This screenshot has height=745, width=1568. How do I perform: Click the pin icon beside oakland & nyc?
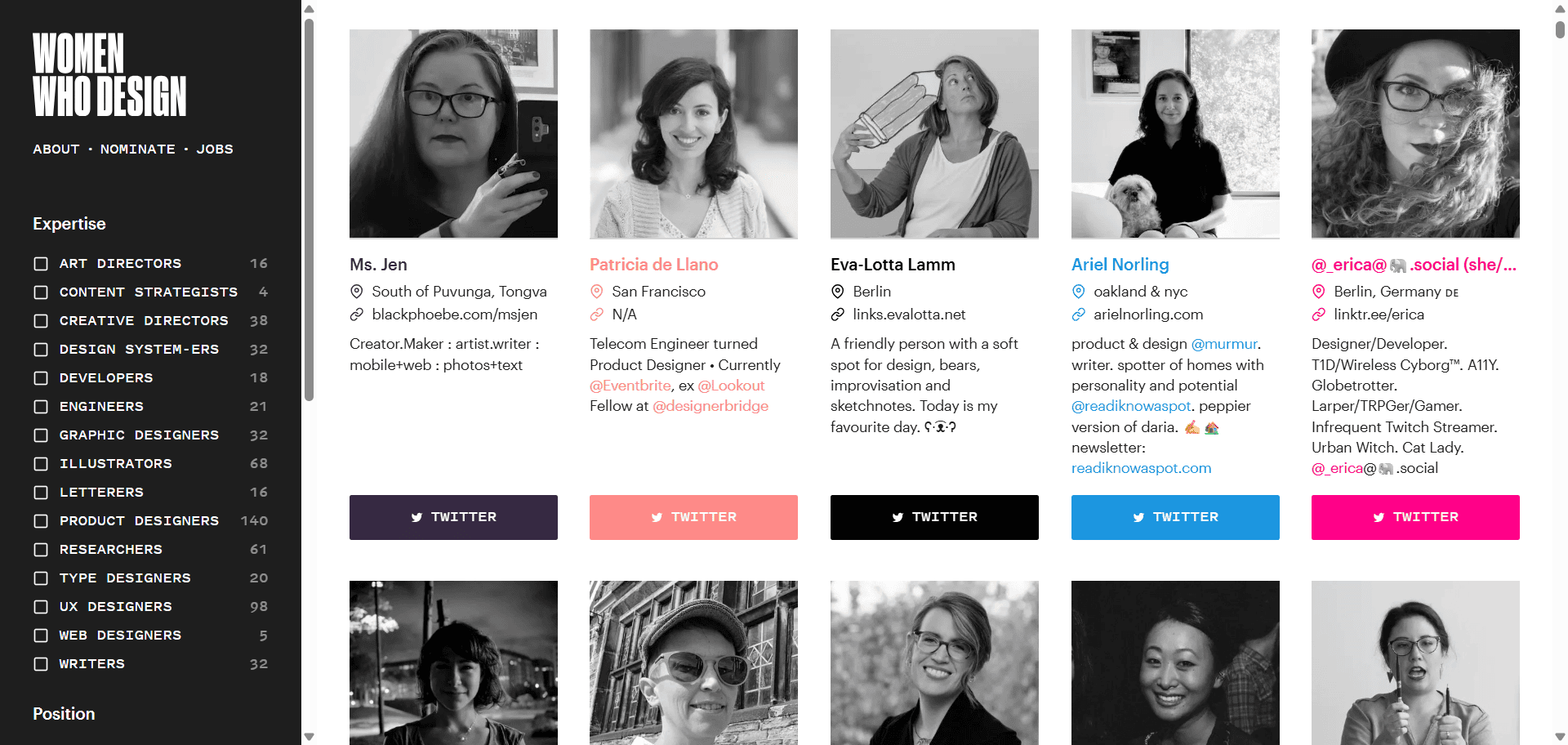(1078, 292)
